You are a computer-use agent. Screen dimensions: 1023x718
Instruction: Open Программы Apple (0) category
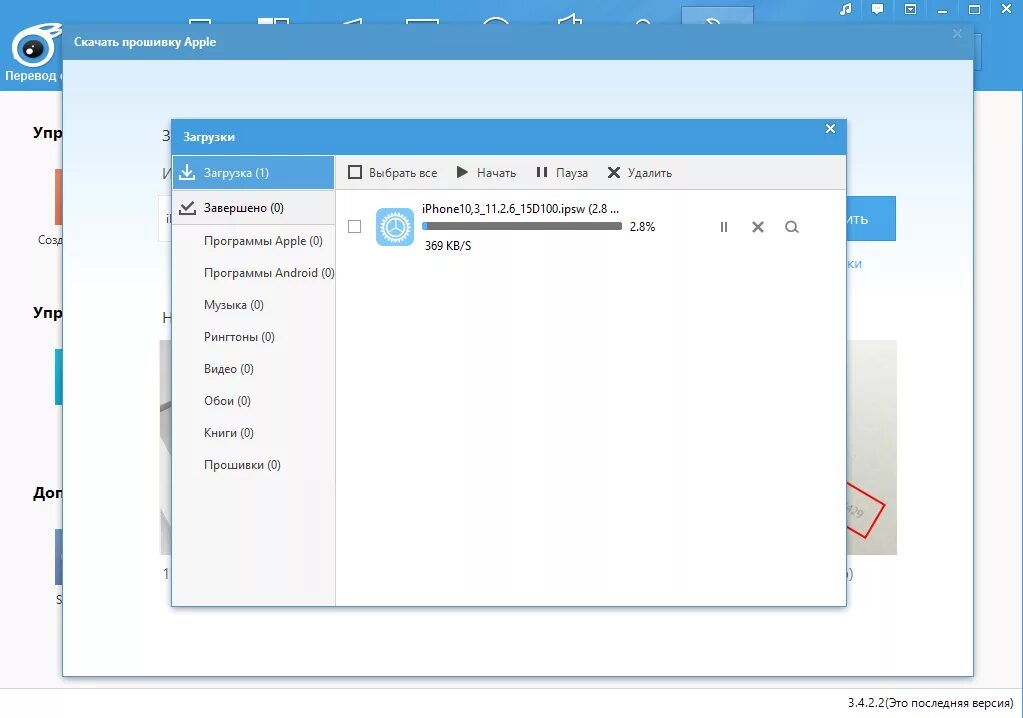click(x=263, y=241)
